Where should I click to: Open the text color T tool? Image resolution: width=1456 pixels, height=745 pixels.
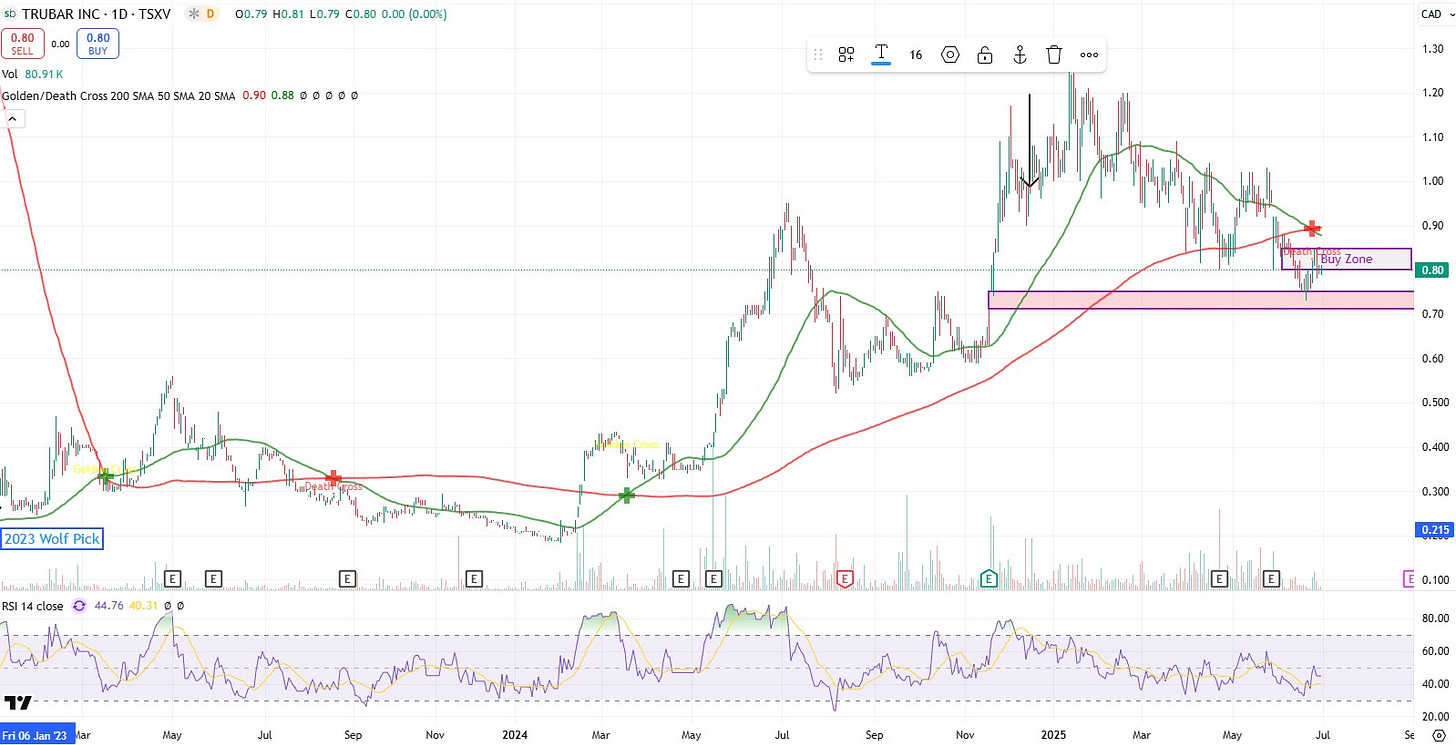881,54
